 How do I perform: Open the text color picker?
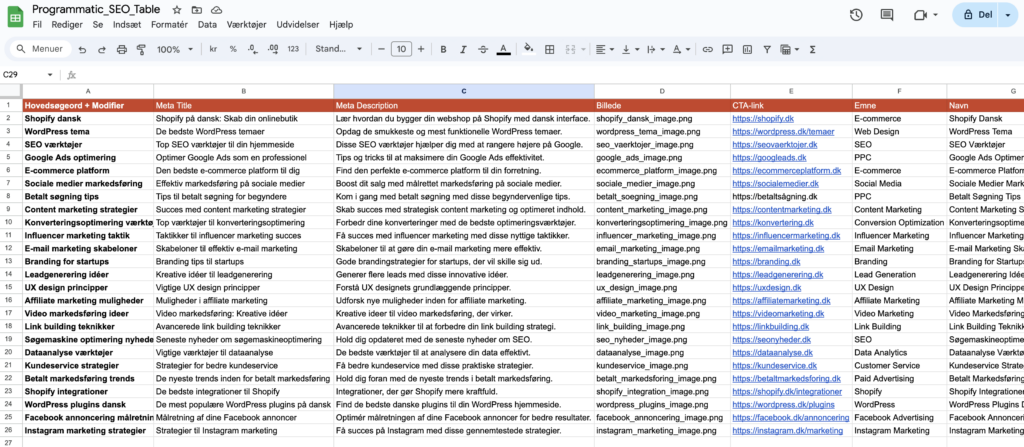503,49
